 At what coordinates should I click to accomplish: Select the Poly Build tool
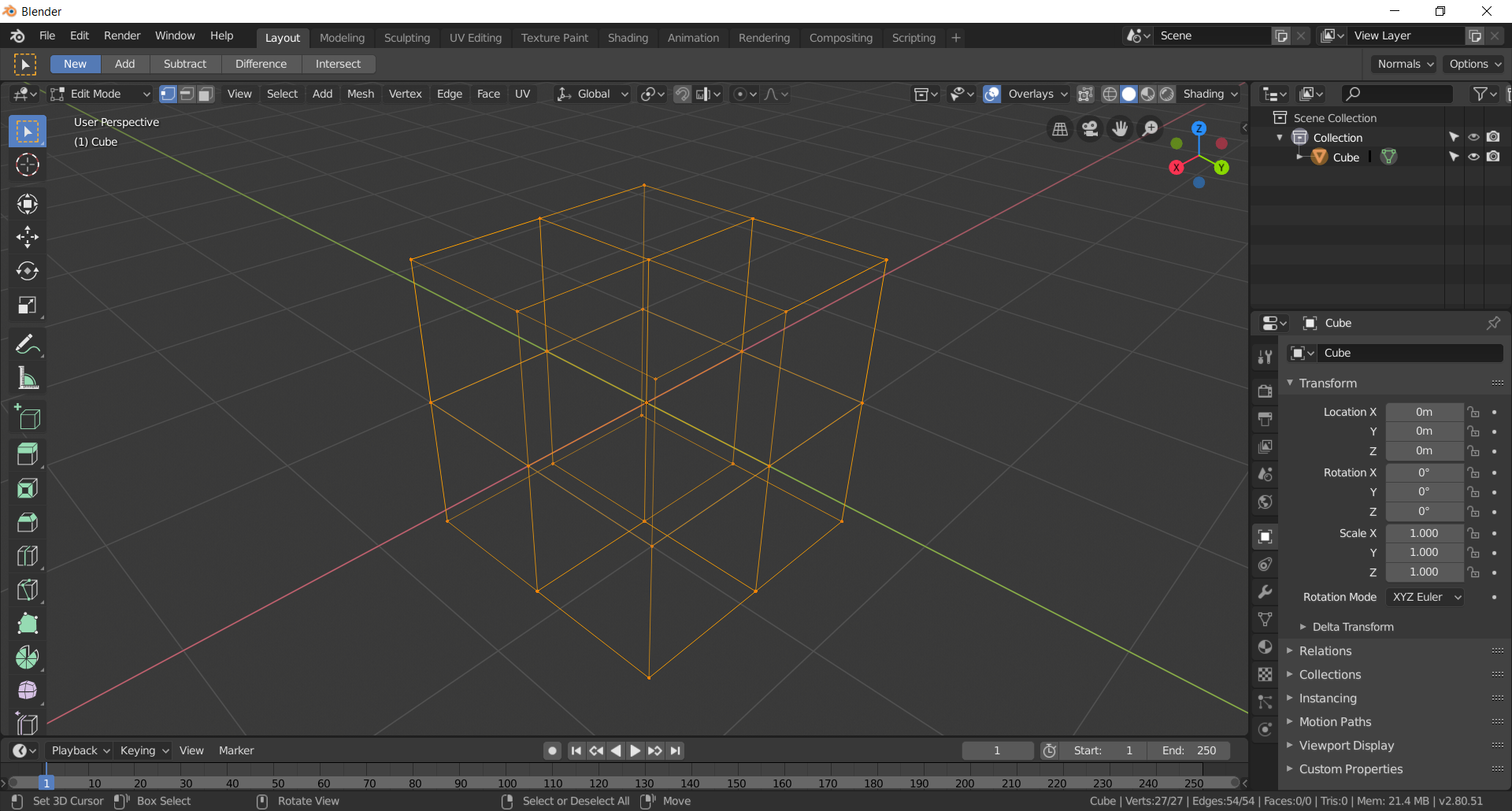28,624
